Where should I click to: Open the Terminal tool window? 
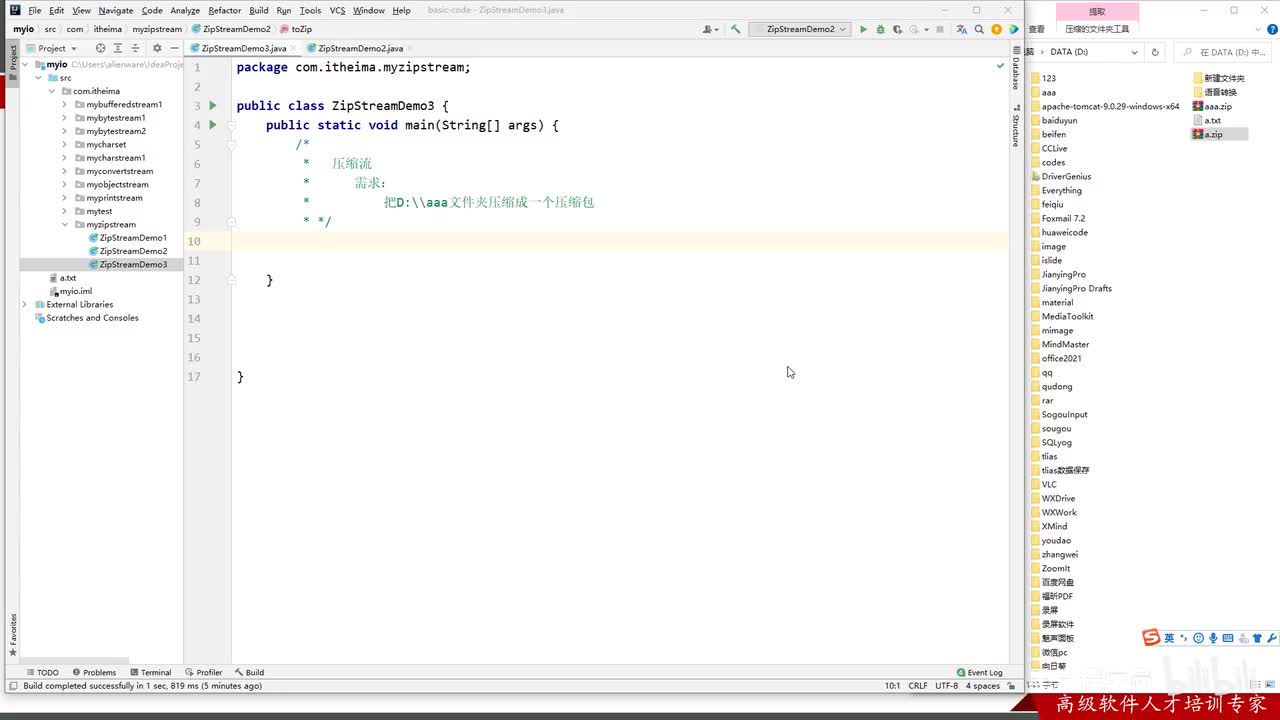(x=150, y=672)
